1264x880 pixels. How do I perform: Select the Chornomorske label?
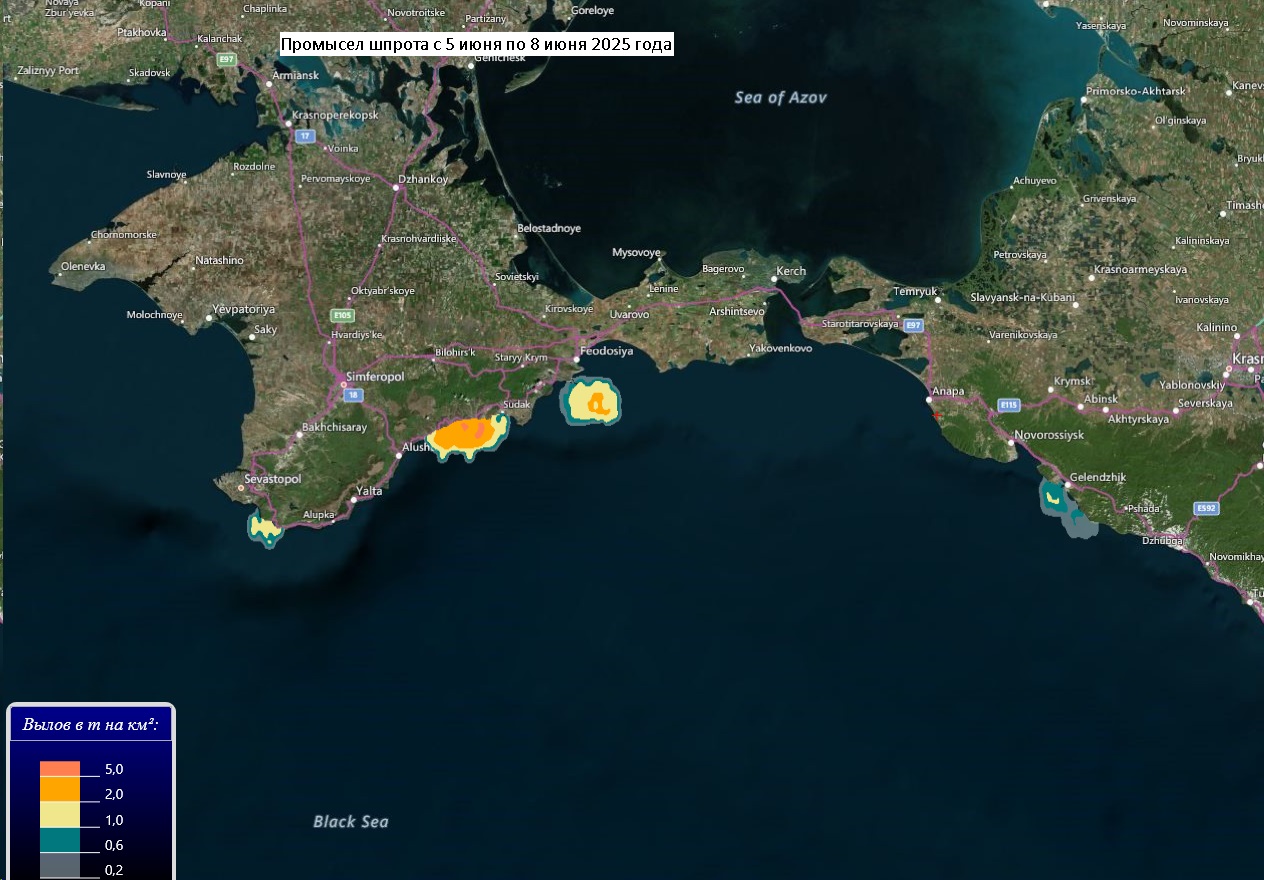pyautogui.click(x=124, y=235)
